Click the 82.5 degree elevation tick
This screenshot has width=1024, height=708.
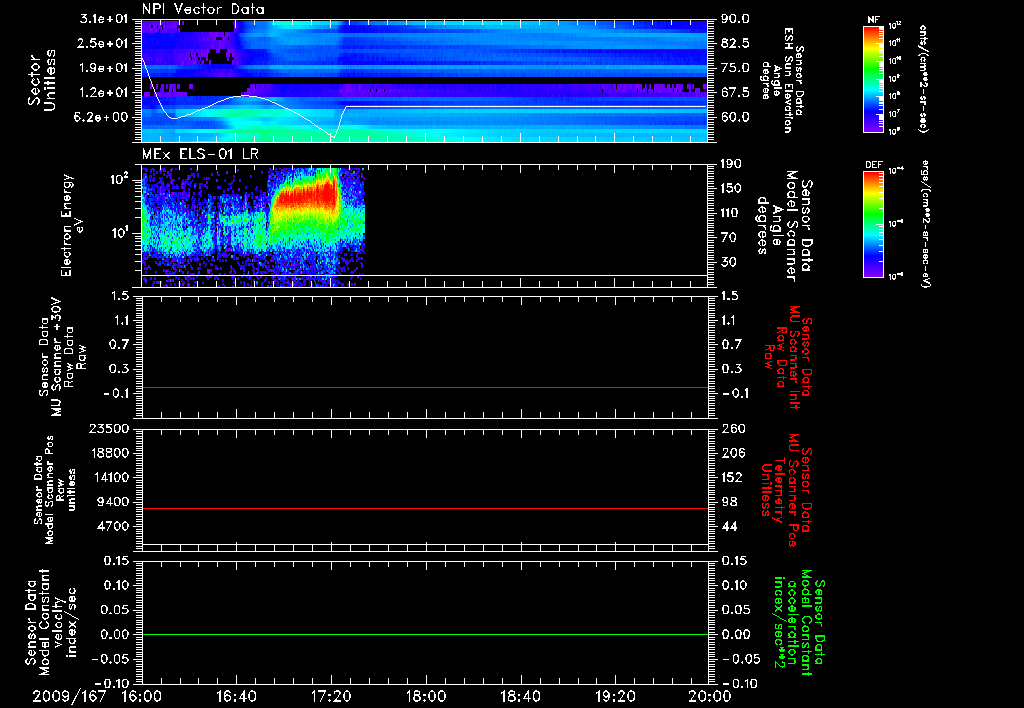coord(735,43)
